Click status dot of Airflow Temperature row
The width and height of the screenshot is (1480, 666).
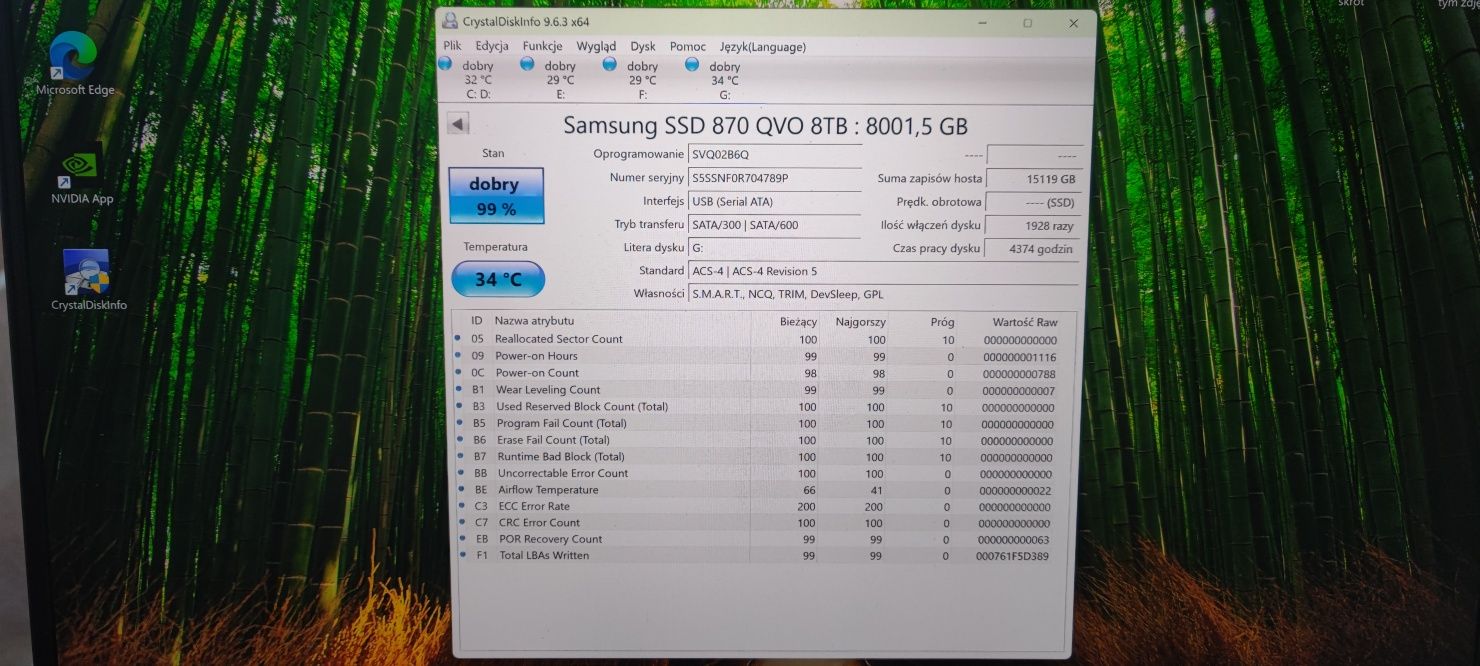click(x=462, y=489)
